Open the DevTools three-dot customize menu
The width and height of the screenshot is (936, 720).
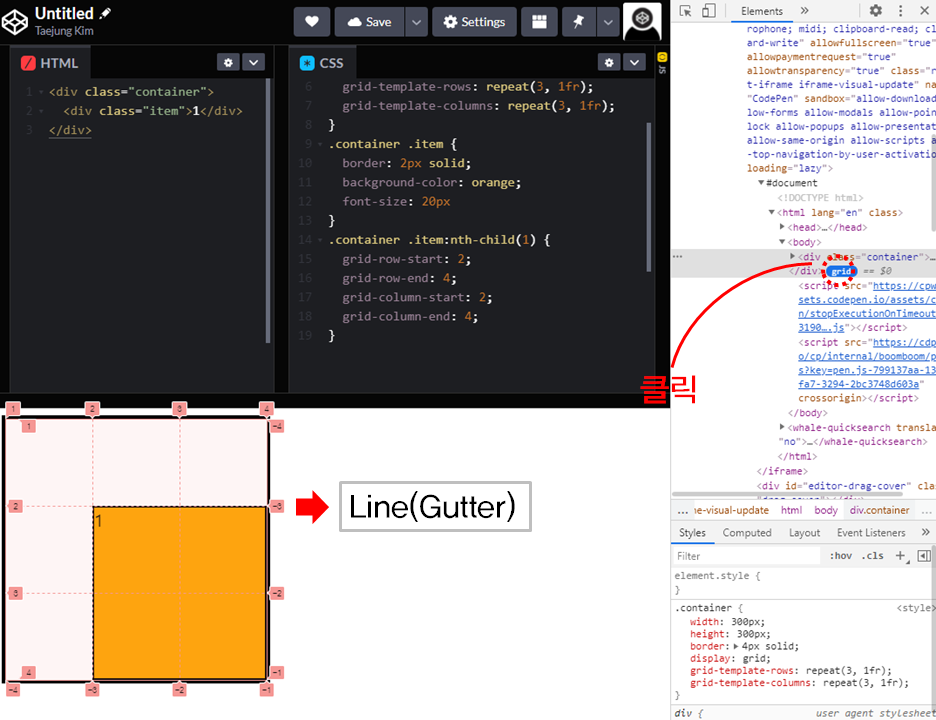tap(900, 11)
